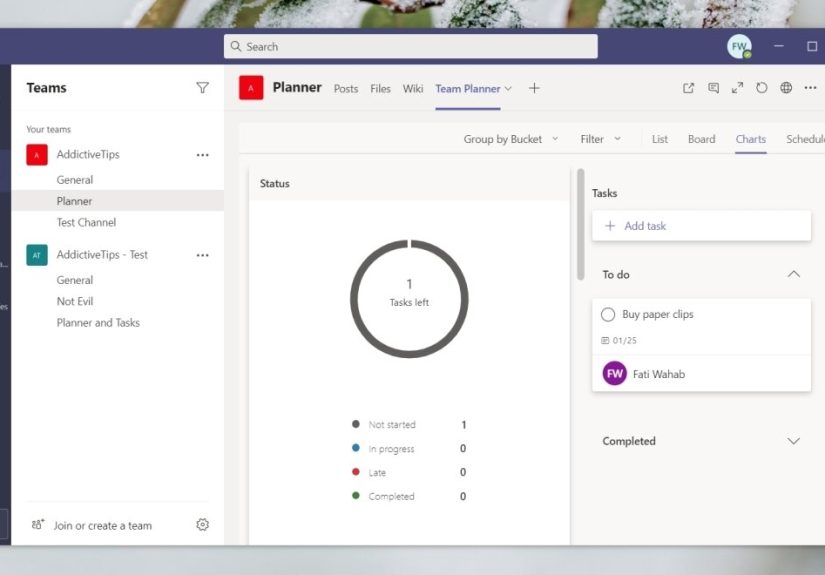The width and height of the screenshot is (825, 575).
Task: Switch to Board view
Action: pyautogui.click(x=701, y=139)
